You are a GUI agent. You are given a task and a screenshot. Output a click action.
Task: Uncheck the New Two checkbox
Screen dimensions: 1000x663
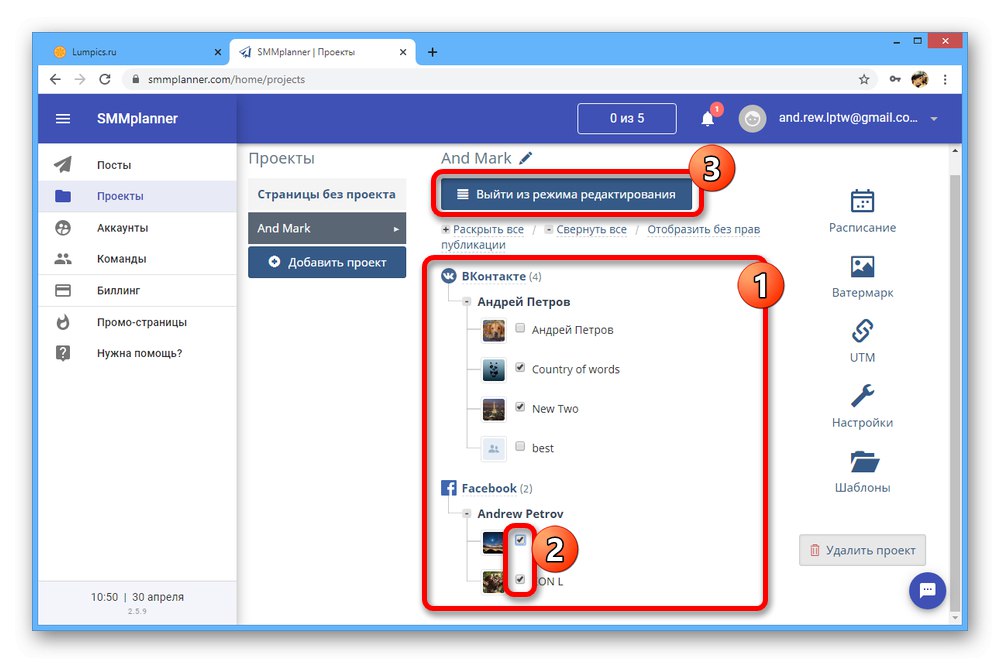[520, 407]
